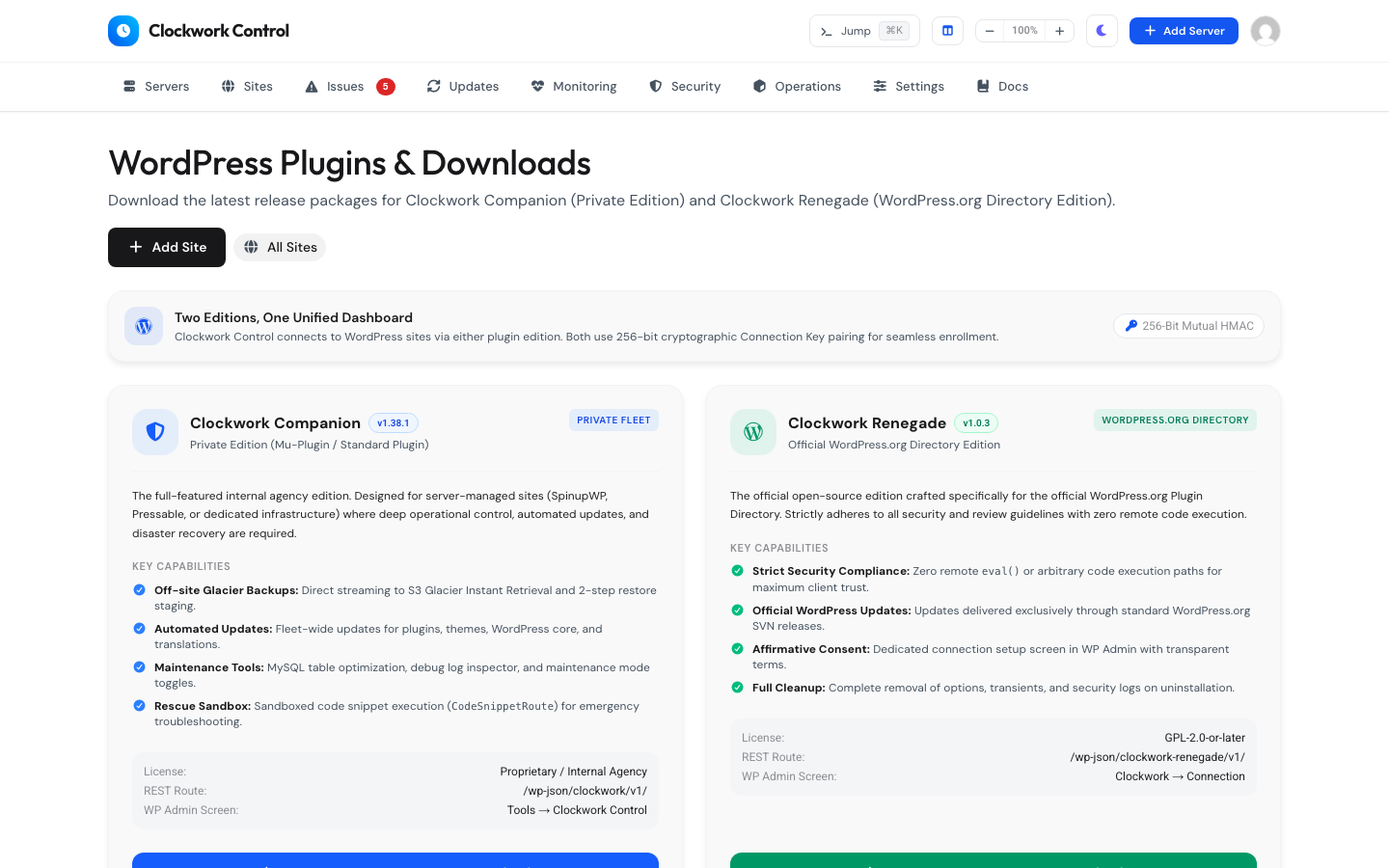
Task: Open the Docs tab
Action: (x=1002, y=87)
